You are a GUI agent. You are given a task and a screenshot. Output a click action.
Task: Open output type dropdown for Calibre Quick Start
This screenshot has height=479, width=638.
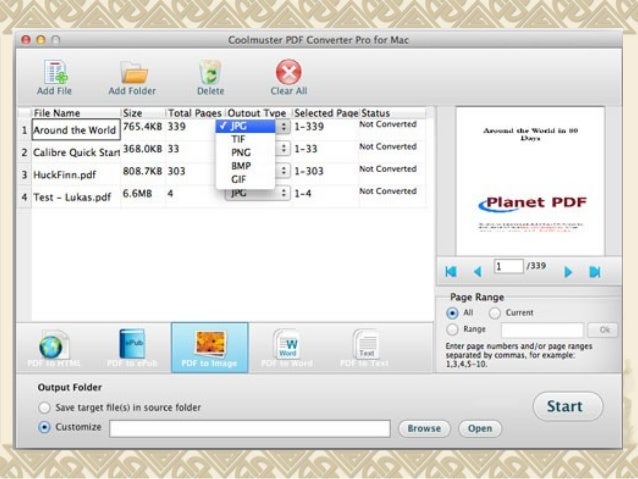(x=284, y=149)
